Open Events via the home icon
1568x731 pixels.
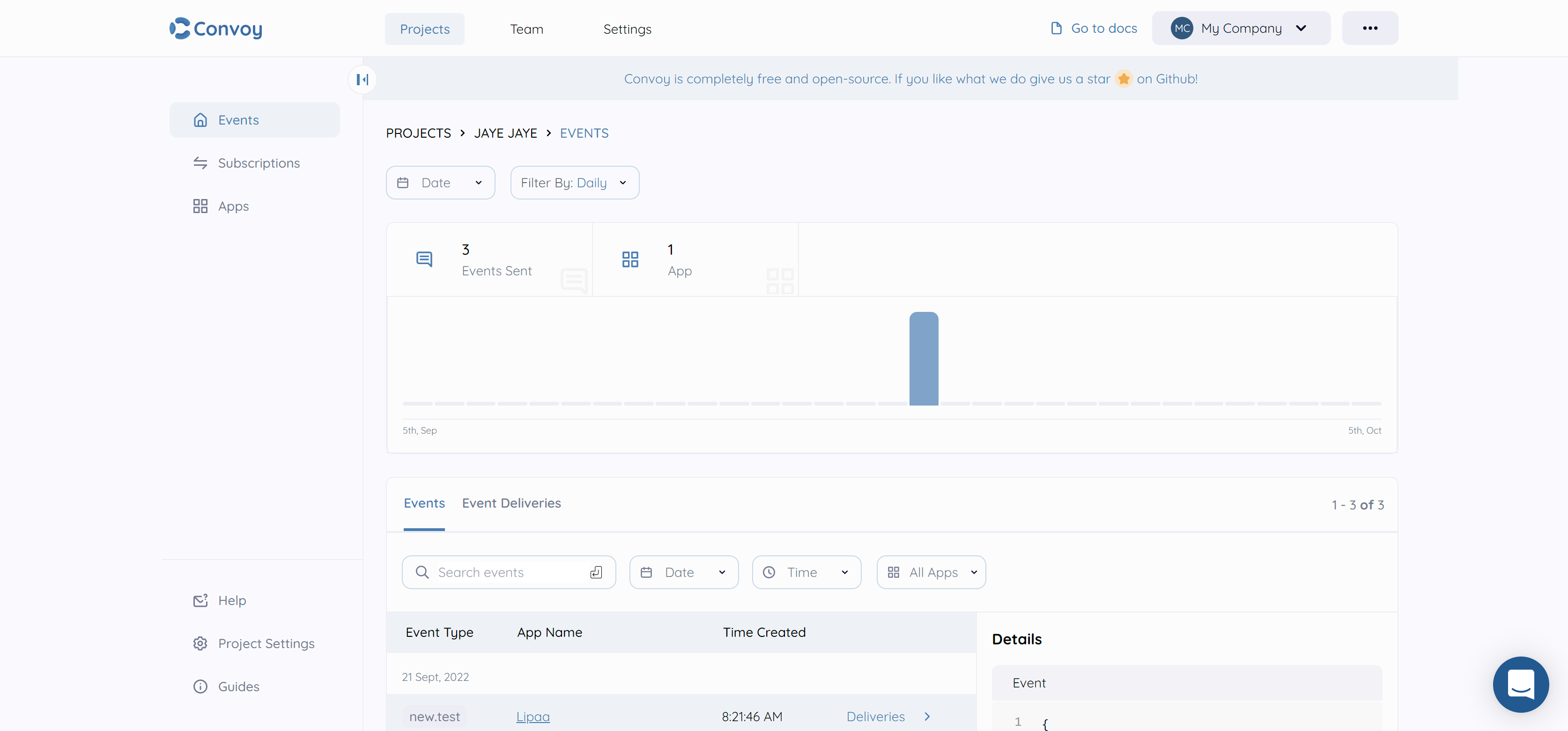[x=201, y=119]
